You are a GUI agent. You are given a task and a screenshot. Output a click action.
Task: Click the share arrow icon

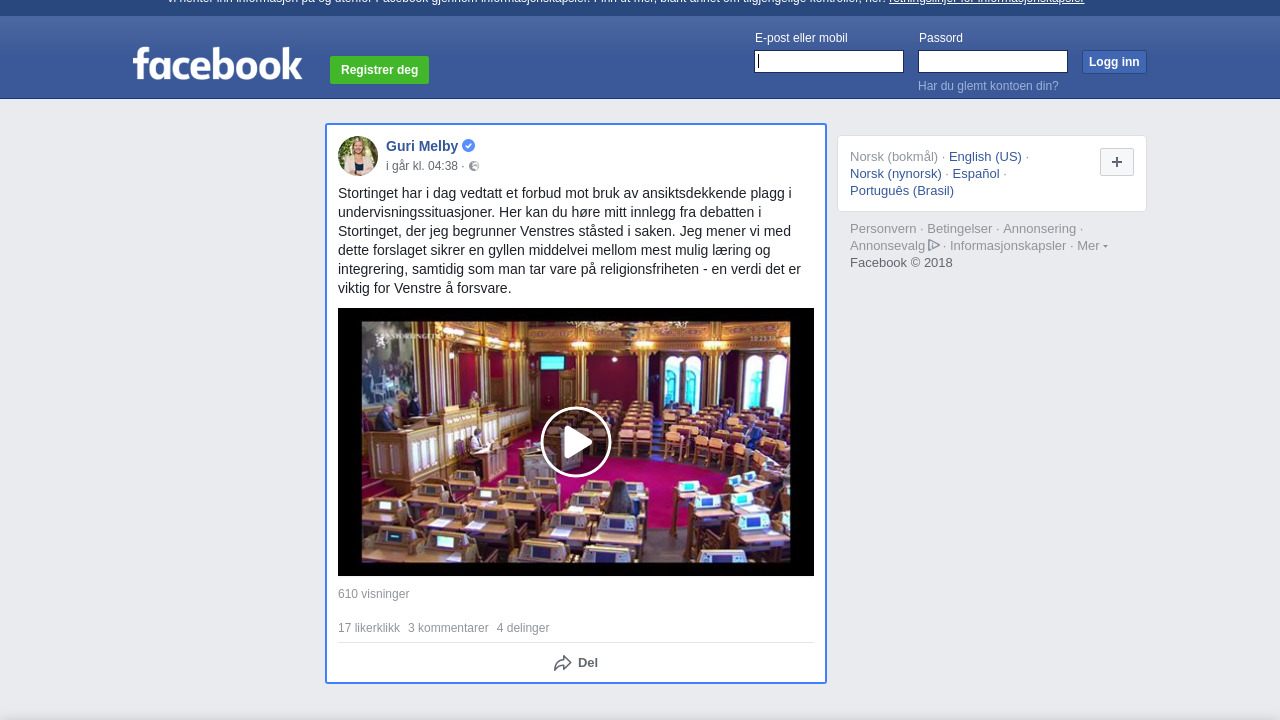coord(563,663)
